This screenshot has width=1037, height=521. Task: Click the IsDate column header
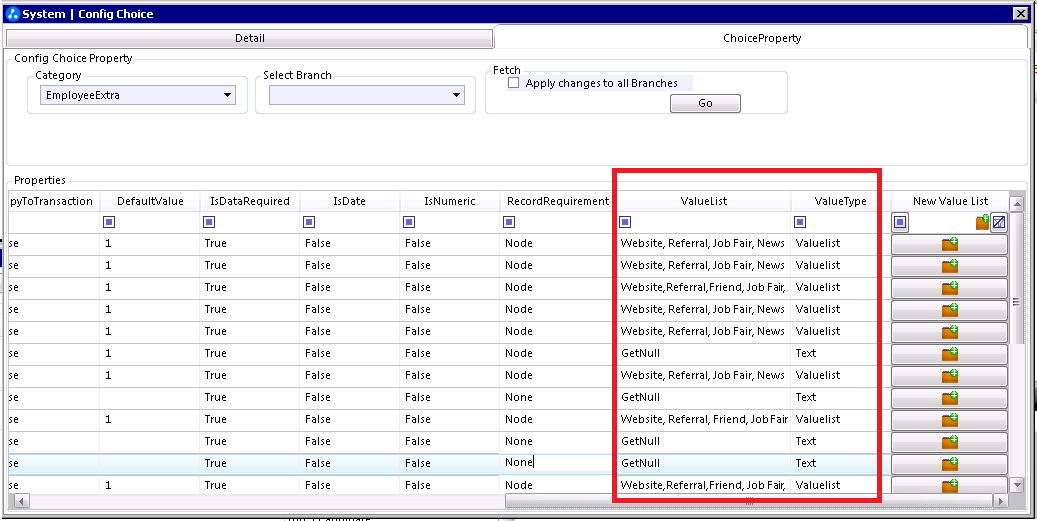coord(350,201)
